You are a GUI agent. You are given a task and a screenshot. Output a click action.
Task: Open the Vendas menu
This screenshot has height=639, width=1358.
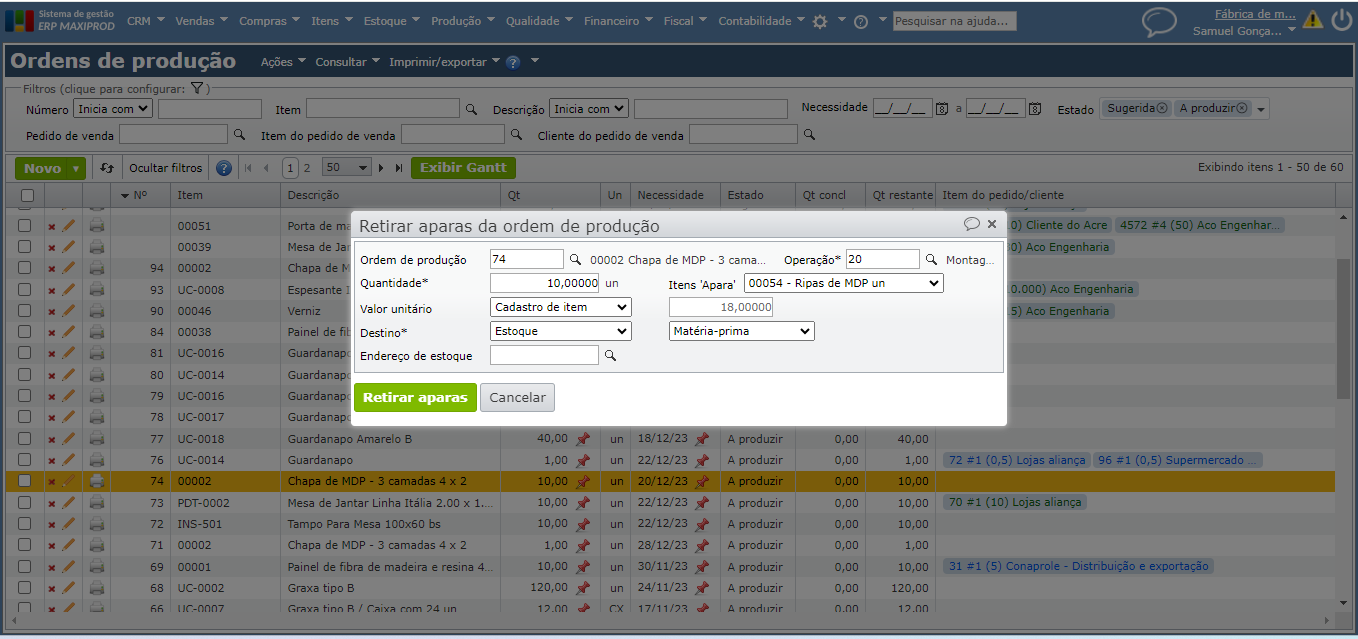click(202, 21)
